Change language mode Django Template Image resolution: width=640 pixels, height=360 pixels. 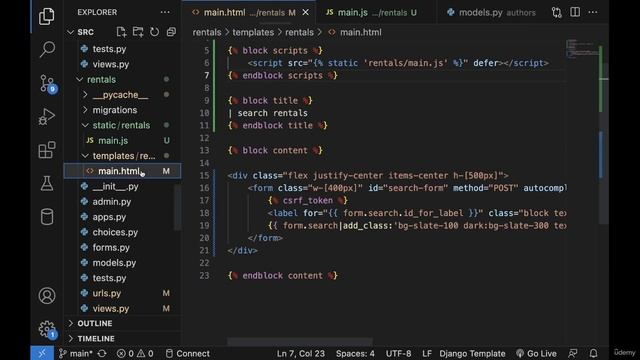[472, 353]
